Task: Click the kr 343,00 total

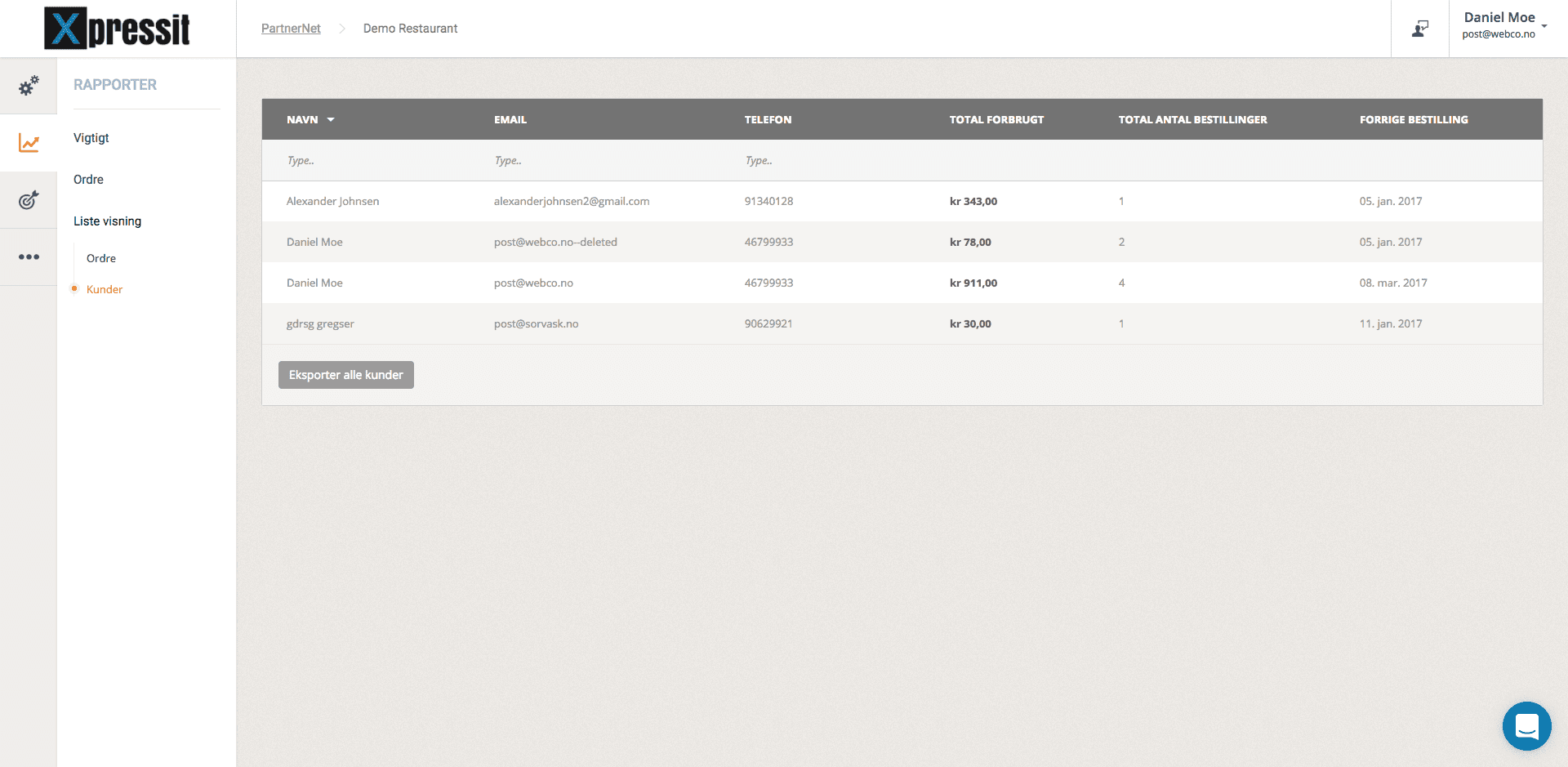Action: click(973, 202)
